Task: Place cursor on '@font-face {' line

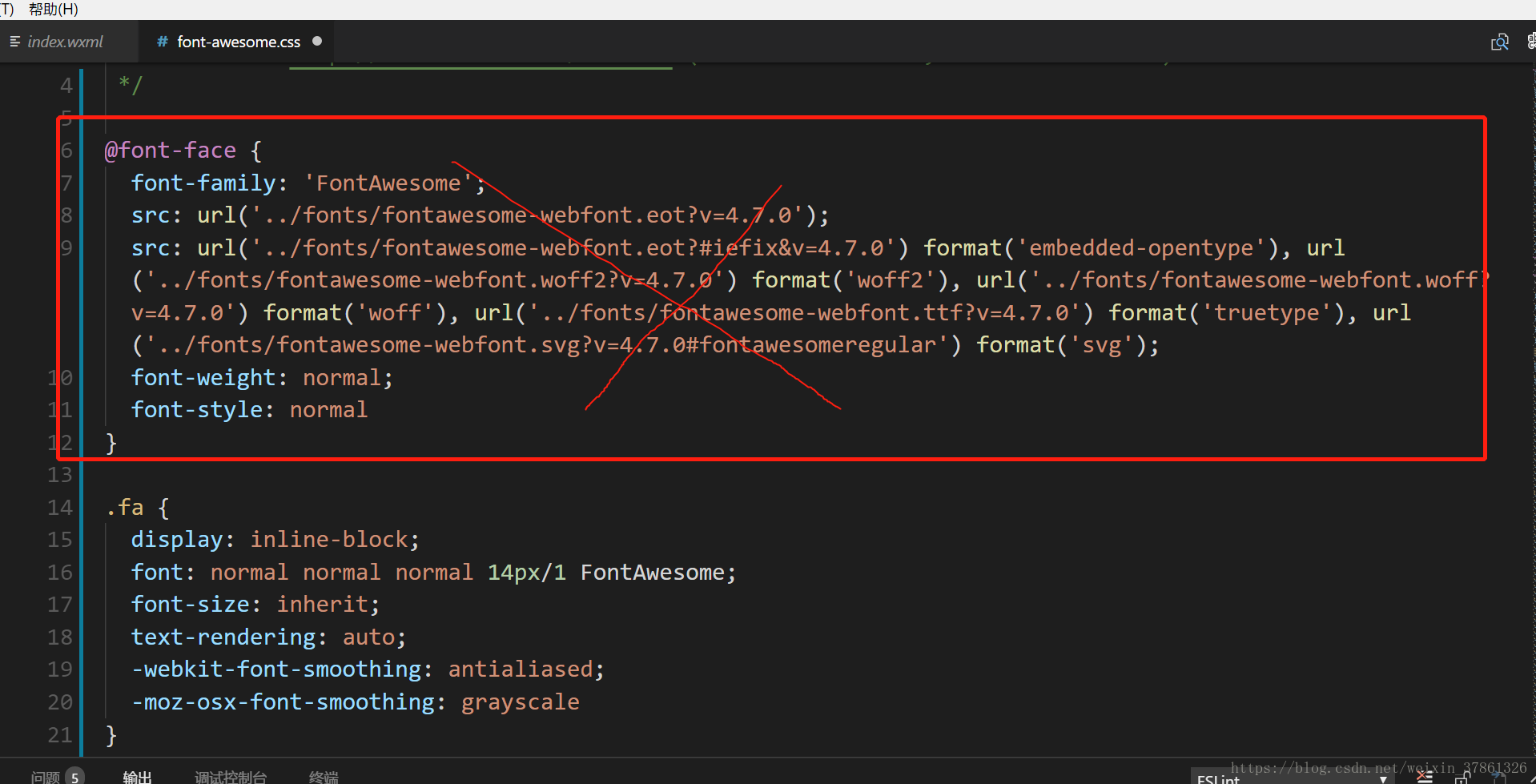Action: pyautogui.click(x=183, y=151)
